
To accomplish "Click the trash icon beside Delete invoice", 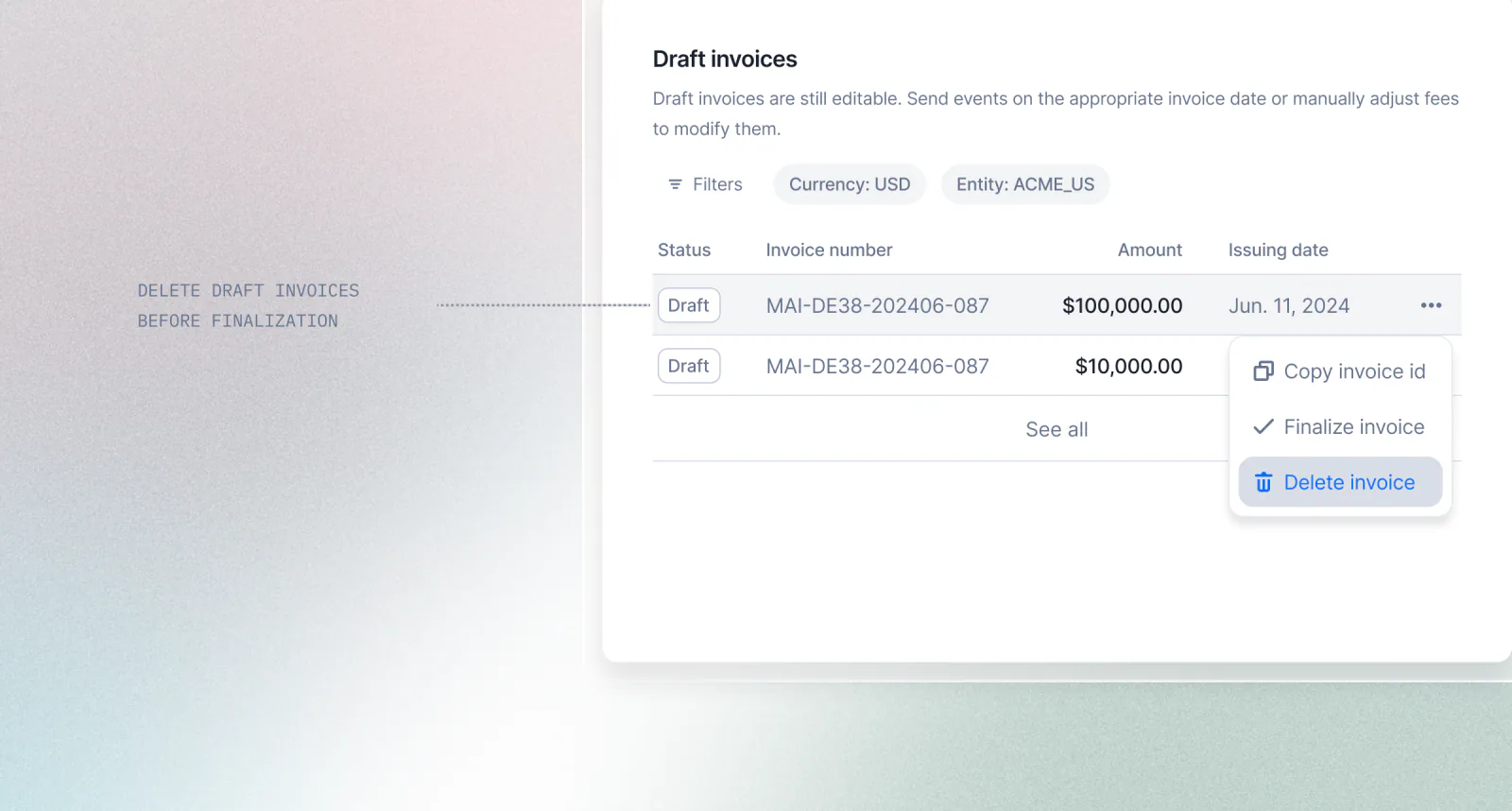I will [1263, 482].
